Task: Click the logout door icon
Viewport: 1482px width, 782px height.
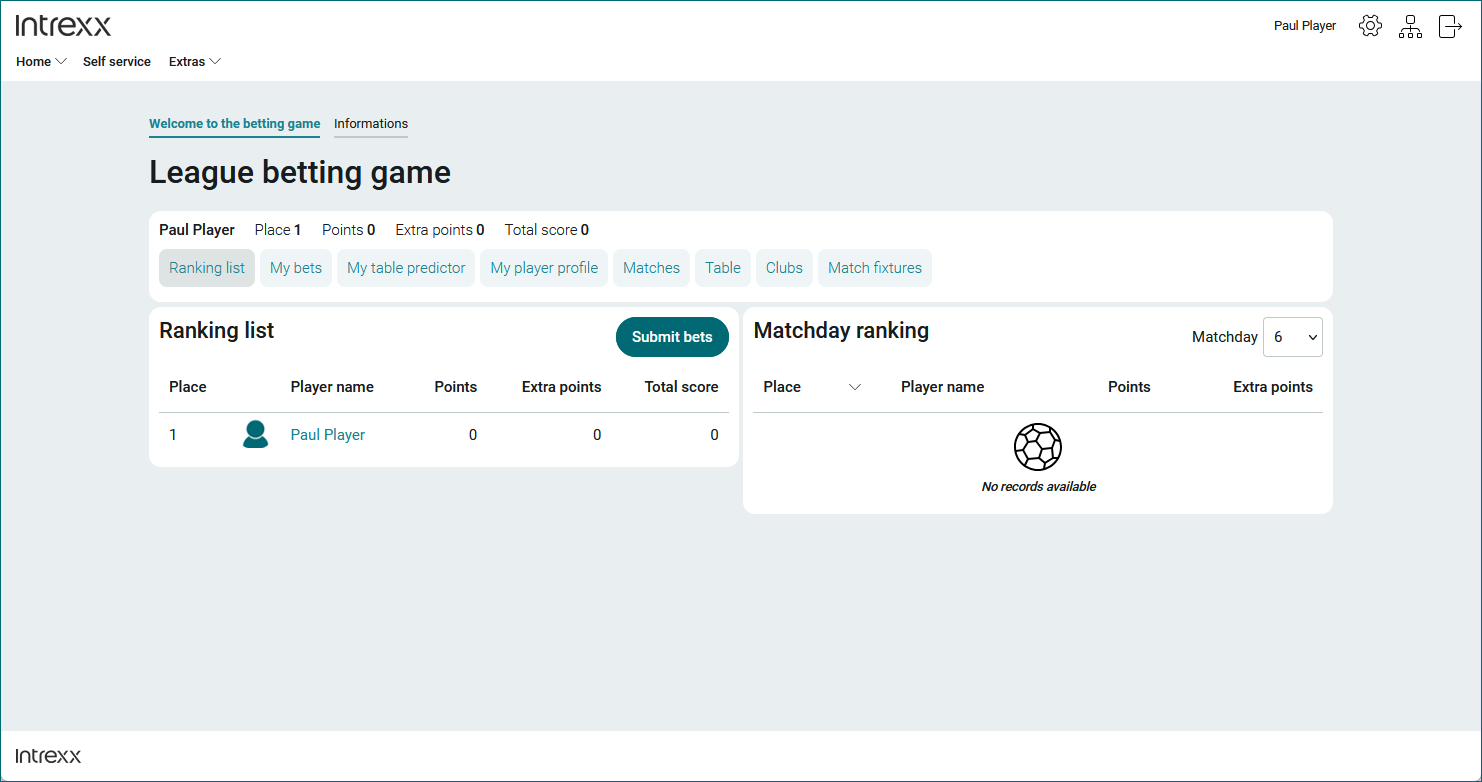Action: 1449,26
